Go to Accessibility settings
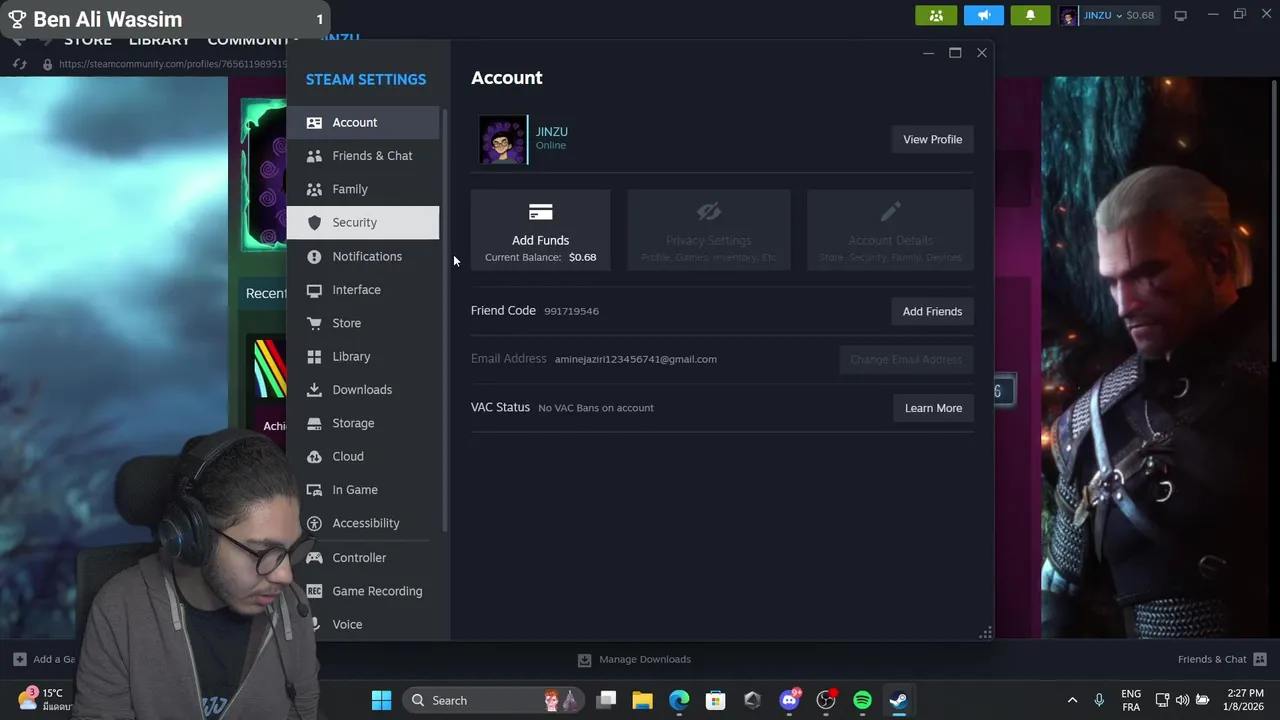 click(x=362, y=523)
